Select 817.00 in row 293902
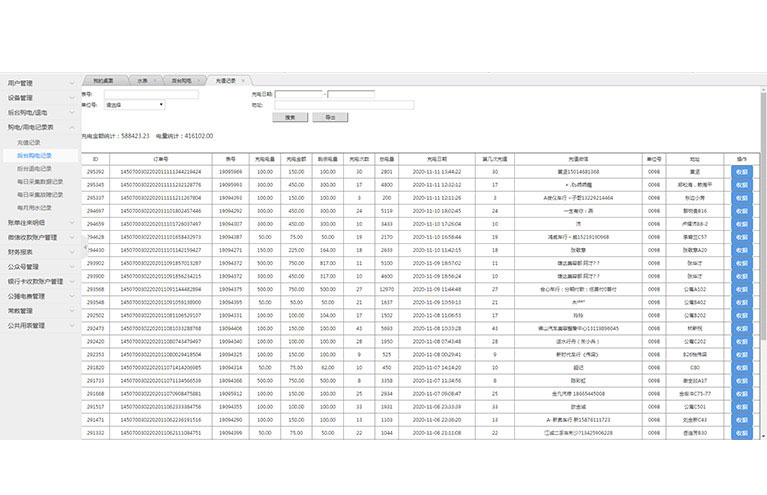 (328, 263)
